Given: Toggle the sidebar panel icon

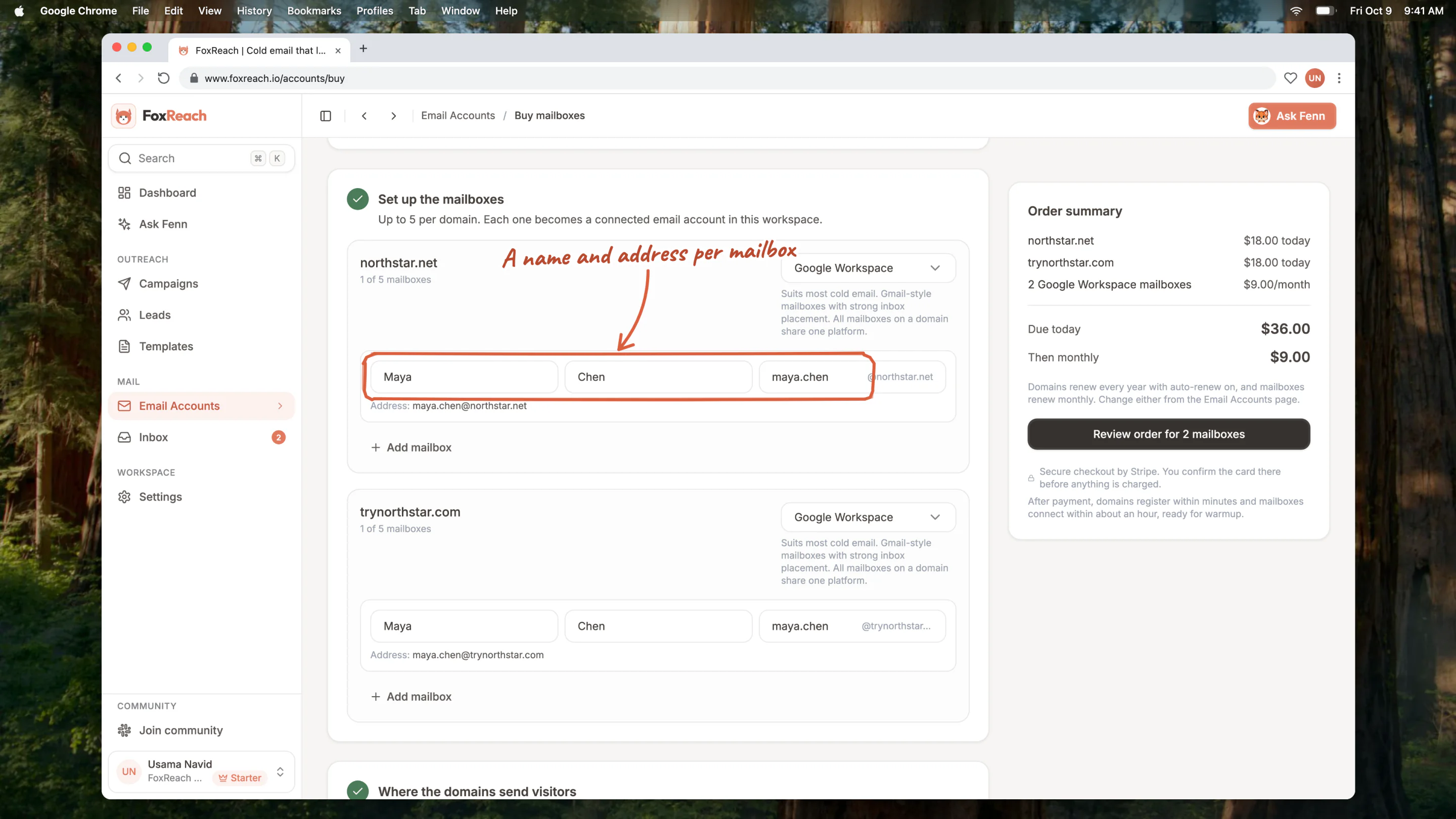Looking at the screenshot, I should (x=326, y=116).
